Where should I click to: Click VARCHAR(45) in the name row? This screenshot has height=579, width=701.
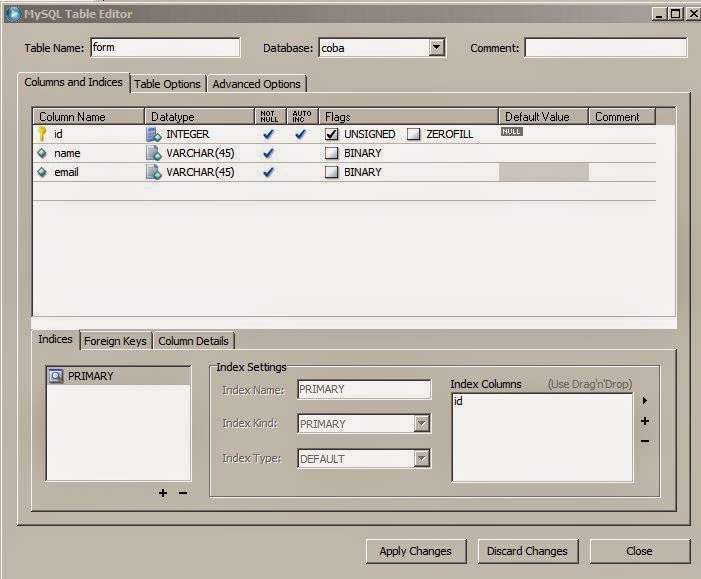tap(200, 153)
